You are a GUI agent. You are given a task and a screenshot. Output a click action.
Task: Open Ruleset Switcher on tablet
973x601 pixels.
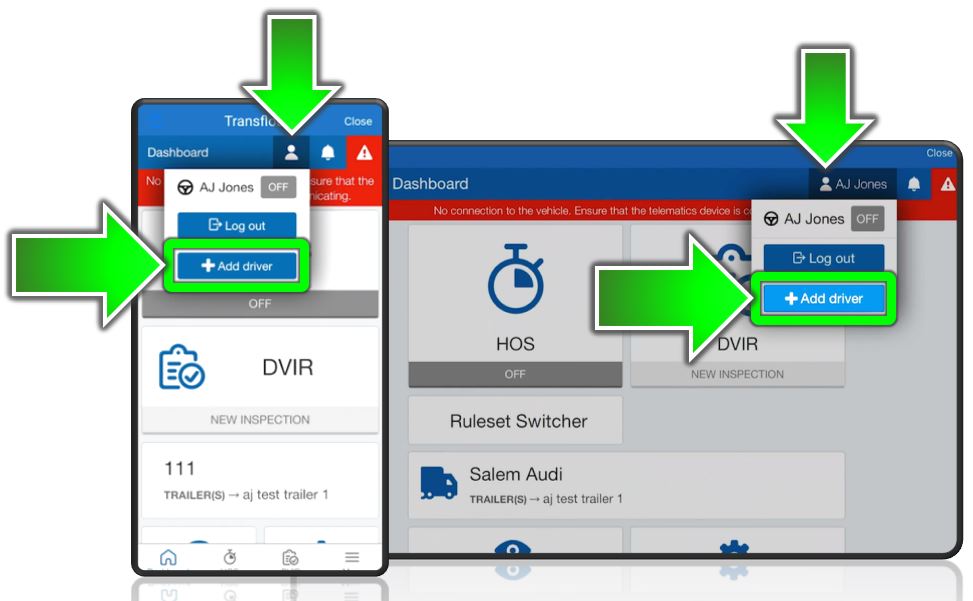coord(515,421)
